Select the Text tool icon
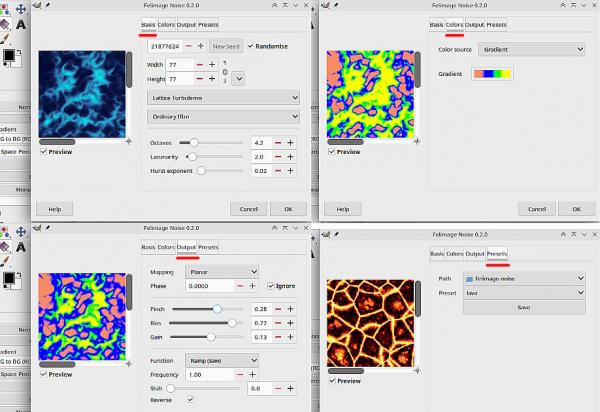This screenshot has height=412, width=600. point(21,24)
